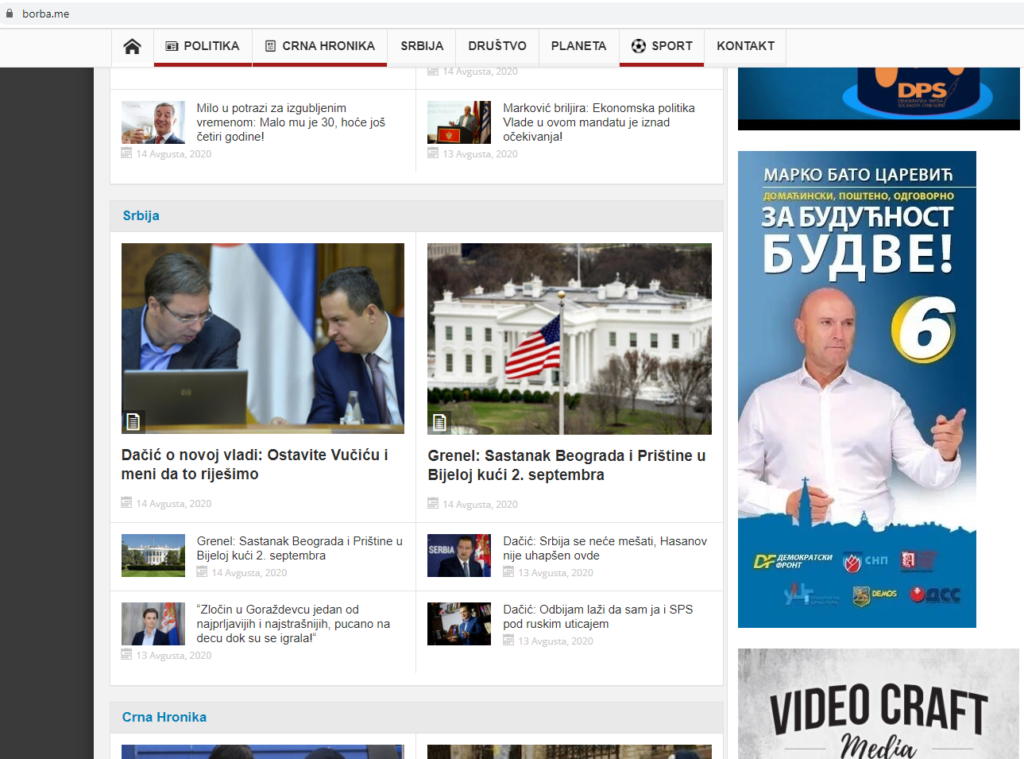The width and height of the screenshot is (1024, 759).
Task: Click thumbnail of Marković briljira article
Action: pyautogui.click(x=459, y=122)
